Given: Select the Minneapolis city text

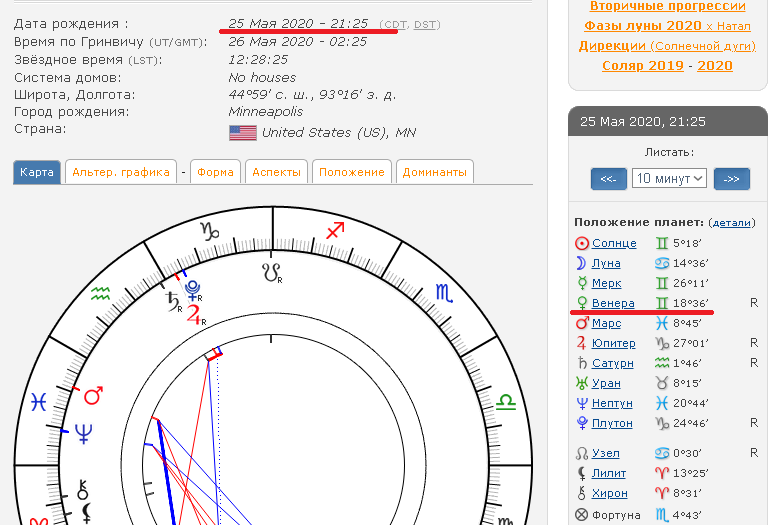Looking at the screenshot, I should click(x=266, y=111).
